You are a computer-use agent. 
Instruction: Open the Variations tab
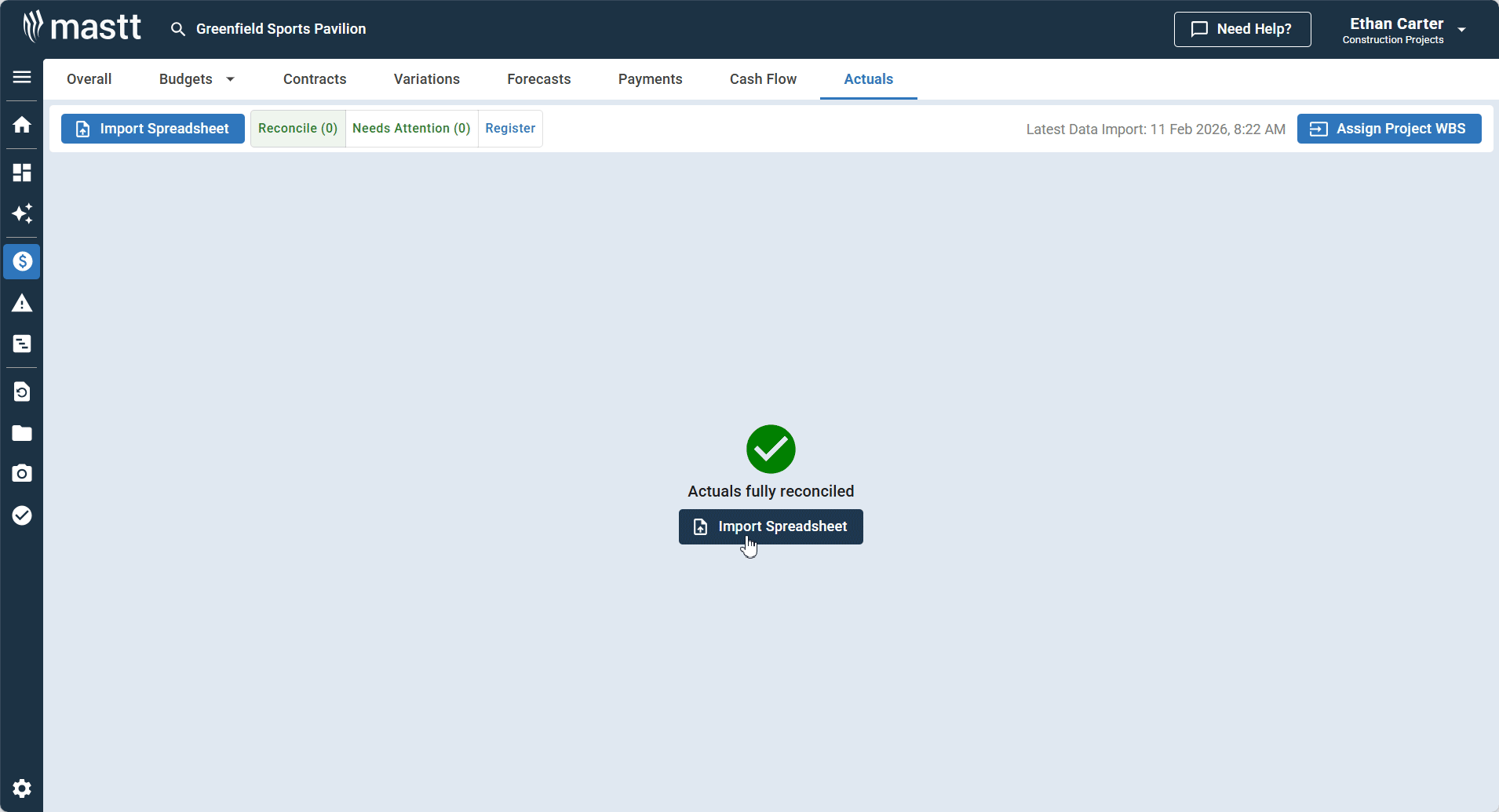tap(427, 79)
